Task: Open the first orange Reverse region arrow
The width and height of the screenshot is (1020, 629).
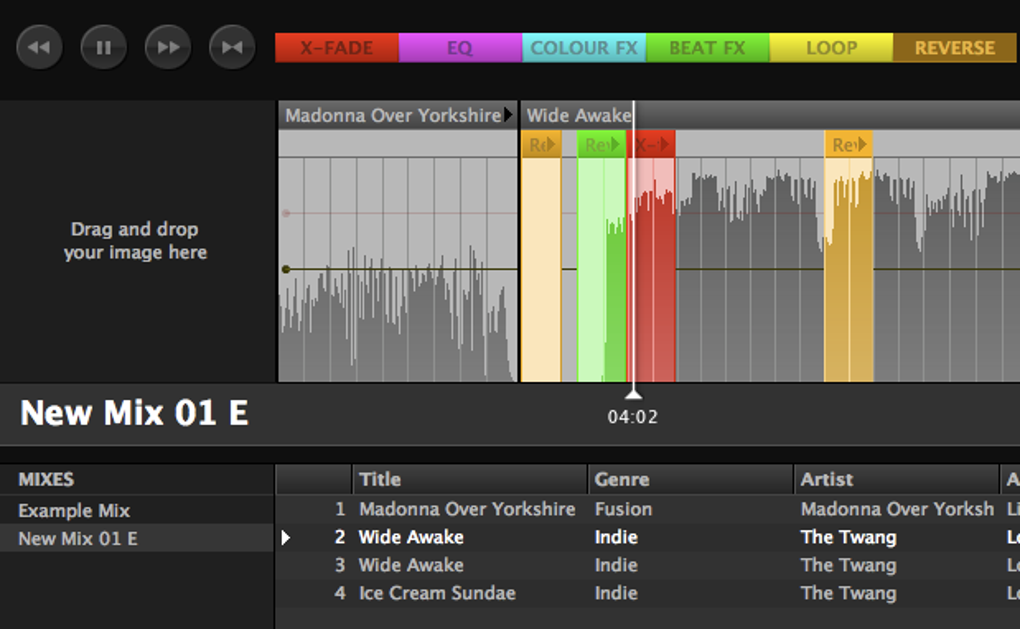Action: (x=552, y=144)
